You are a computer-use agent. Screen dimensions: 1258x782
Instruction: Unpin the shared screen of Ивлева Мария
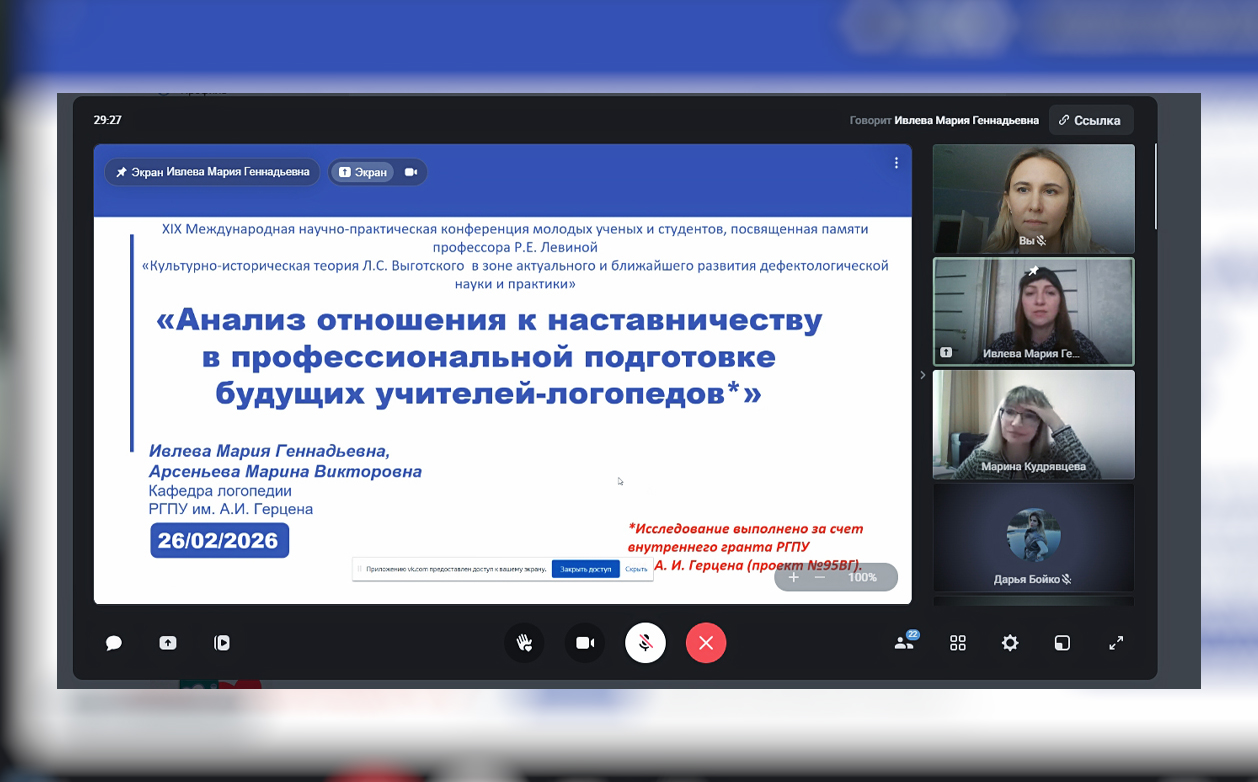120,172
